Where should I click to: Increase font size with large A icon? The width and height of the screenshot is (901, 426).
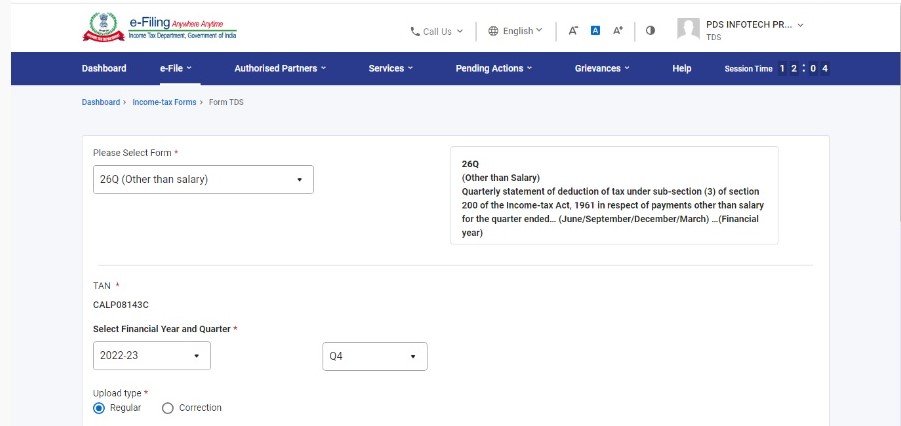tap(618, 31)
